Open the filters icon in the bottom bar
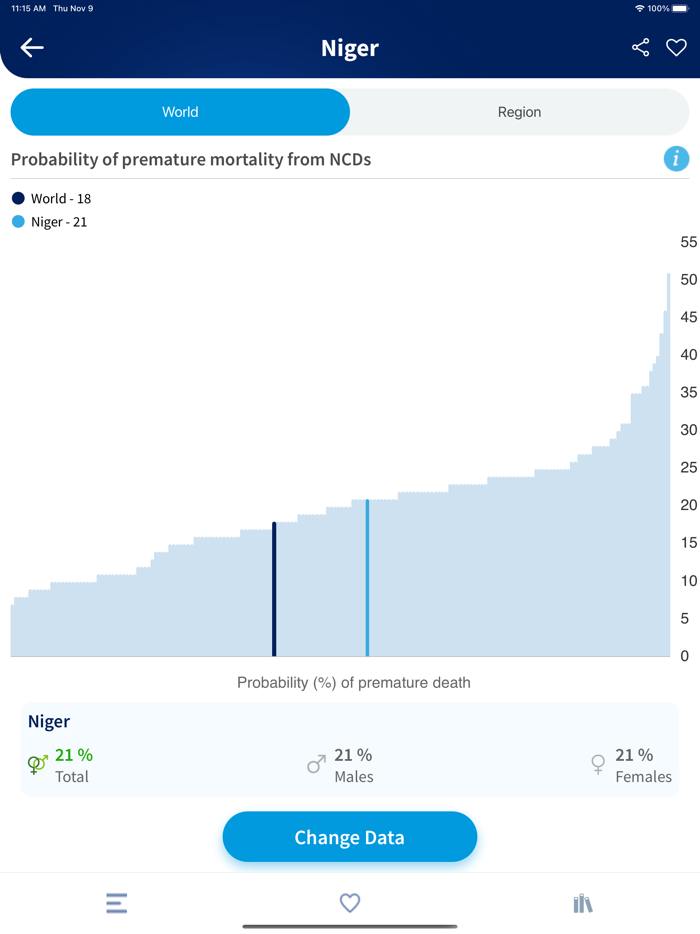The image size is (700, 934). pyautogui.click(x=116, y=903)
